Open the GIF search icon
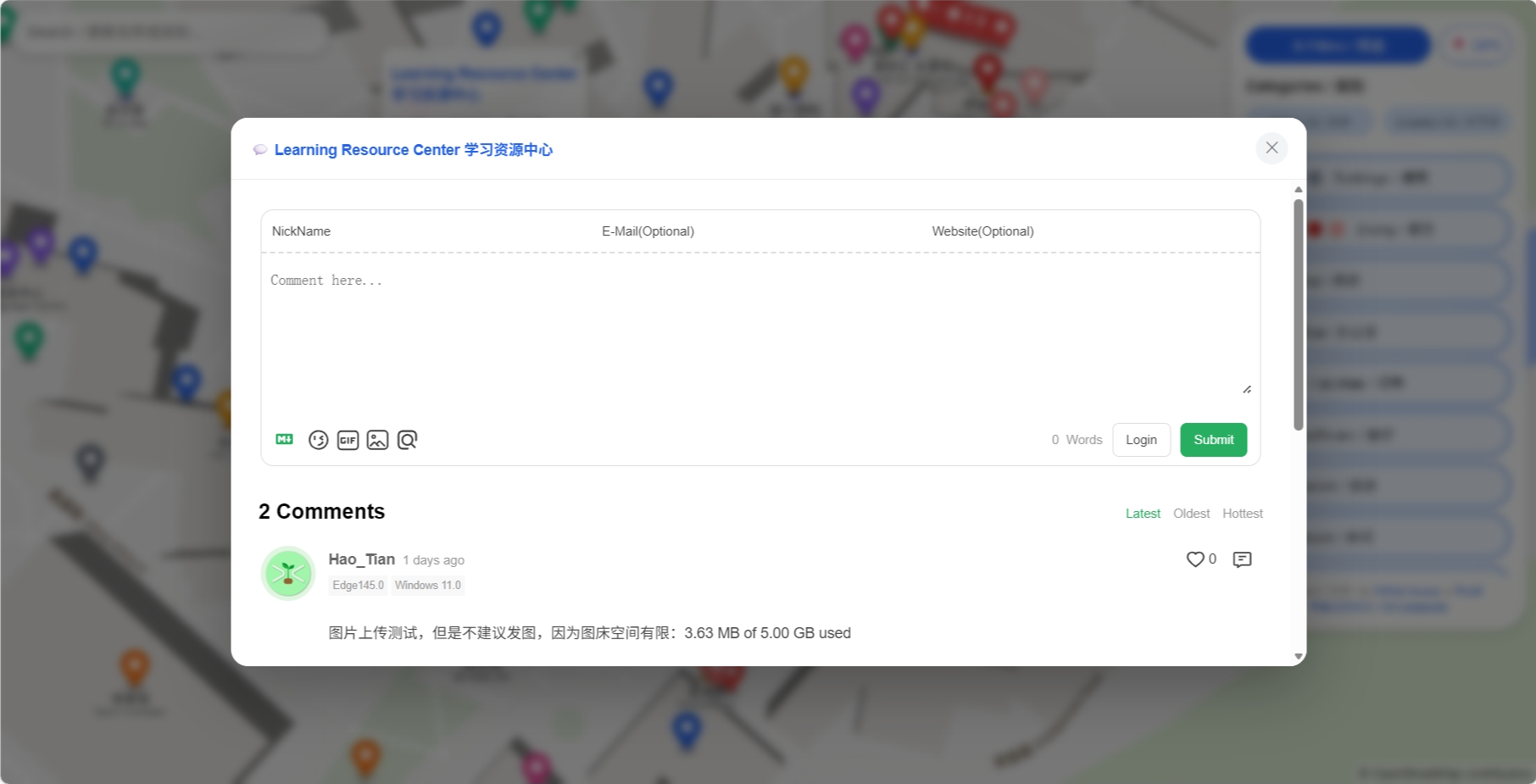The image size is (1536, 784). 348,440
